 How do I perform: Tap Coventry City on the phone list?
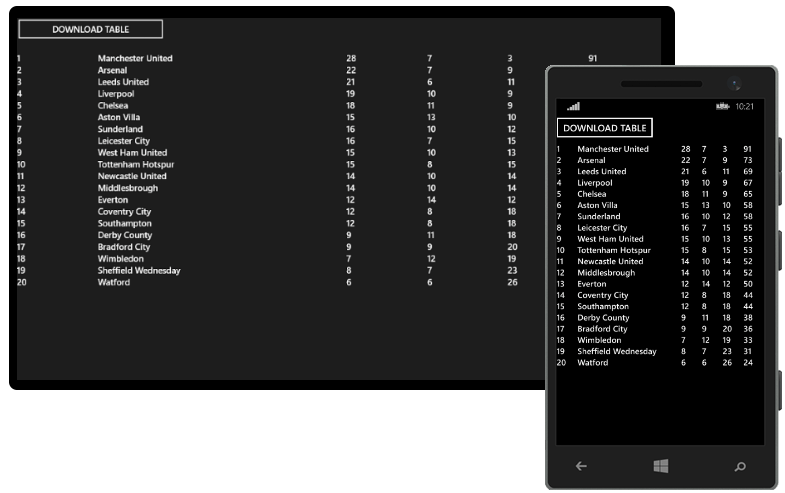(603, 295)
